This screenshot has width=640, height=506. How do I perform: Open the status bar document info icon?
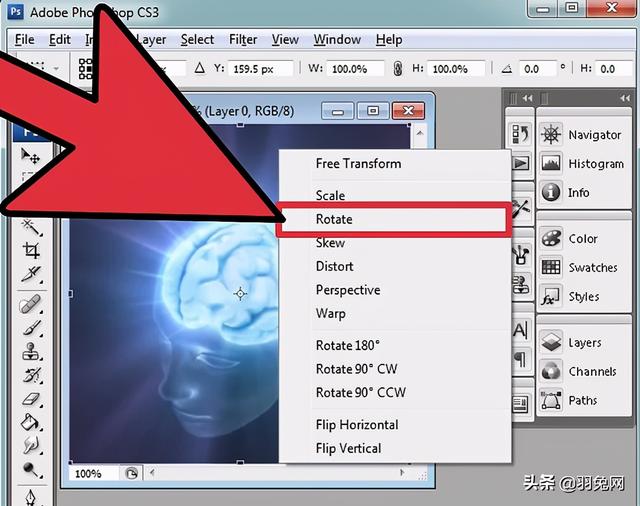tap(131, 474)
